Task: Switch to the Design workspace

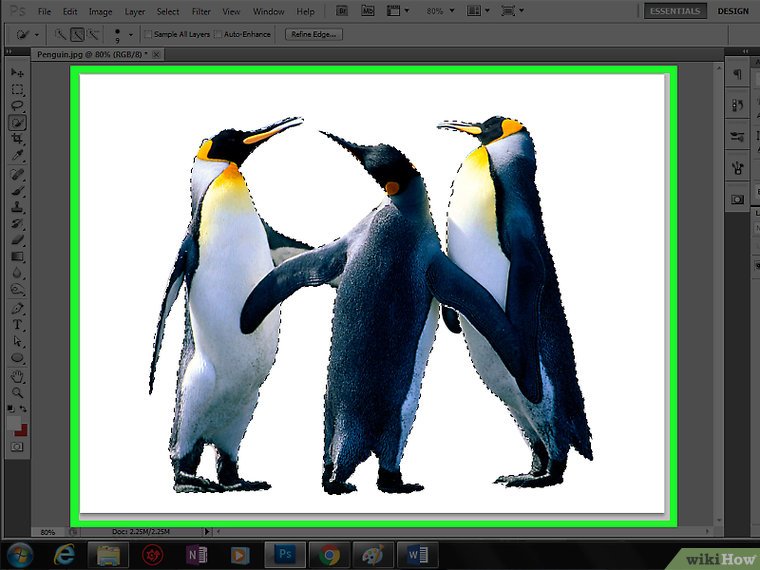Action: [x=732, y=11]
